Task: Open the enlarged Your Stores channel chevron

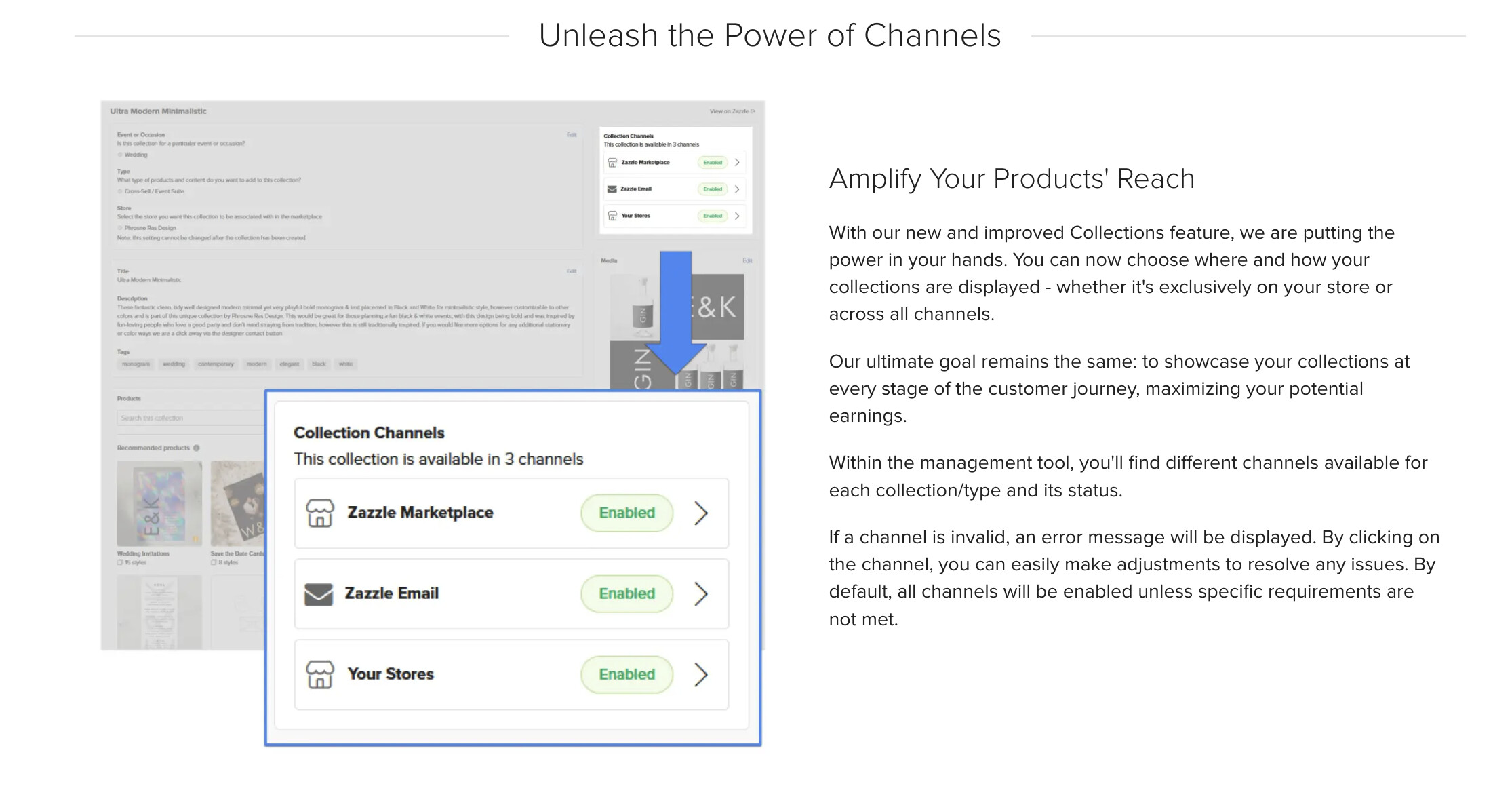Action: (x=701, y=674)
